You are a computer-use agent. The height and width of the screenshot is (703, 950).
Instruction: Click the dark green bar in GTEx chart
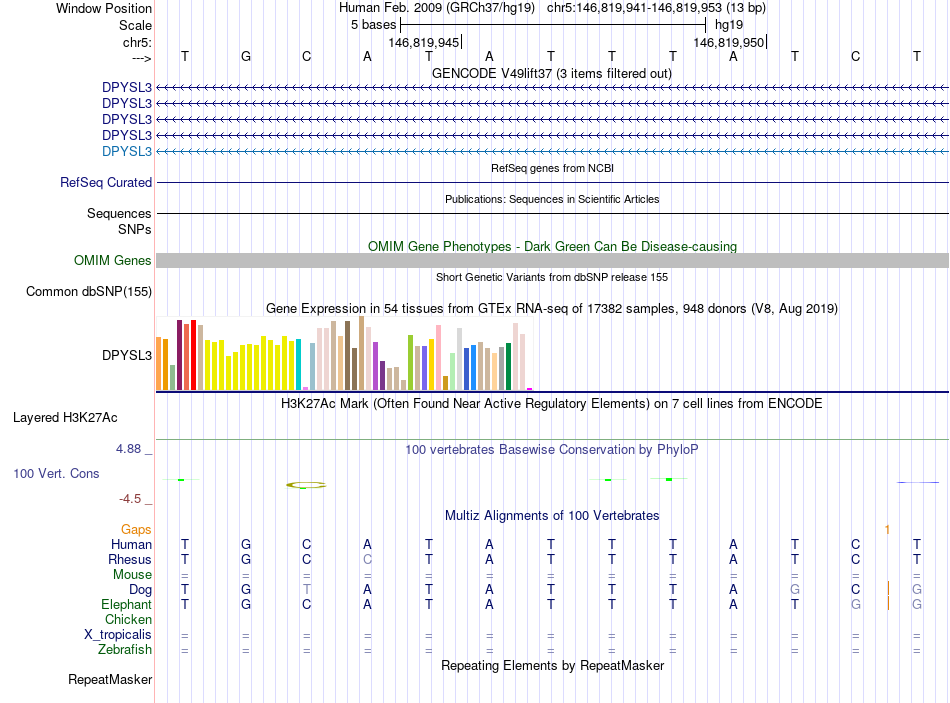pyautogui.click(x=508, y=367)
